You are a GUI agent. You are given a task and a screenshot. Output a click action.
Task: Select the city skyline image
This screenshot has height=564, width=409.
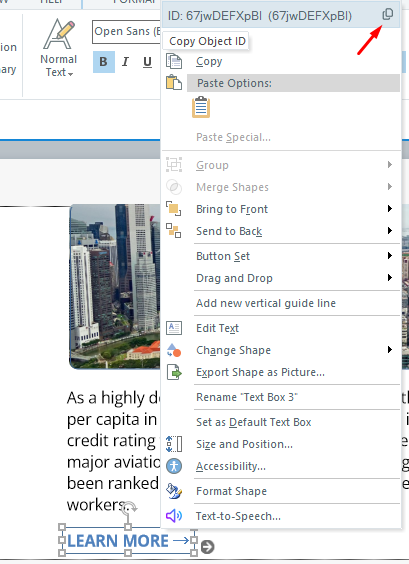click(115, 286)
